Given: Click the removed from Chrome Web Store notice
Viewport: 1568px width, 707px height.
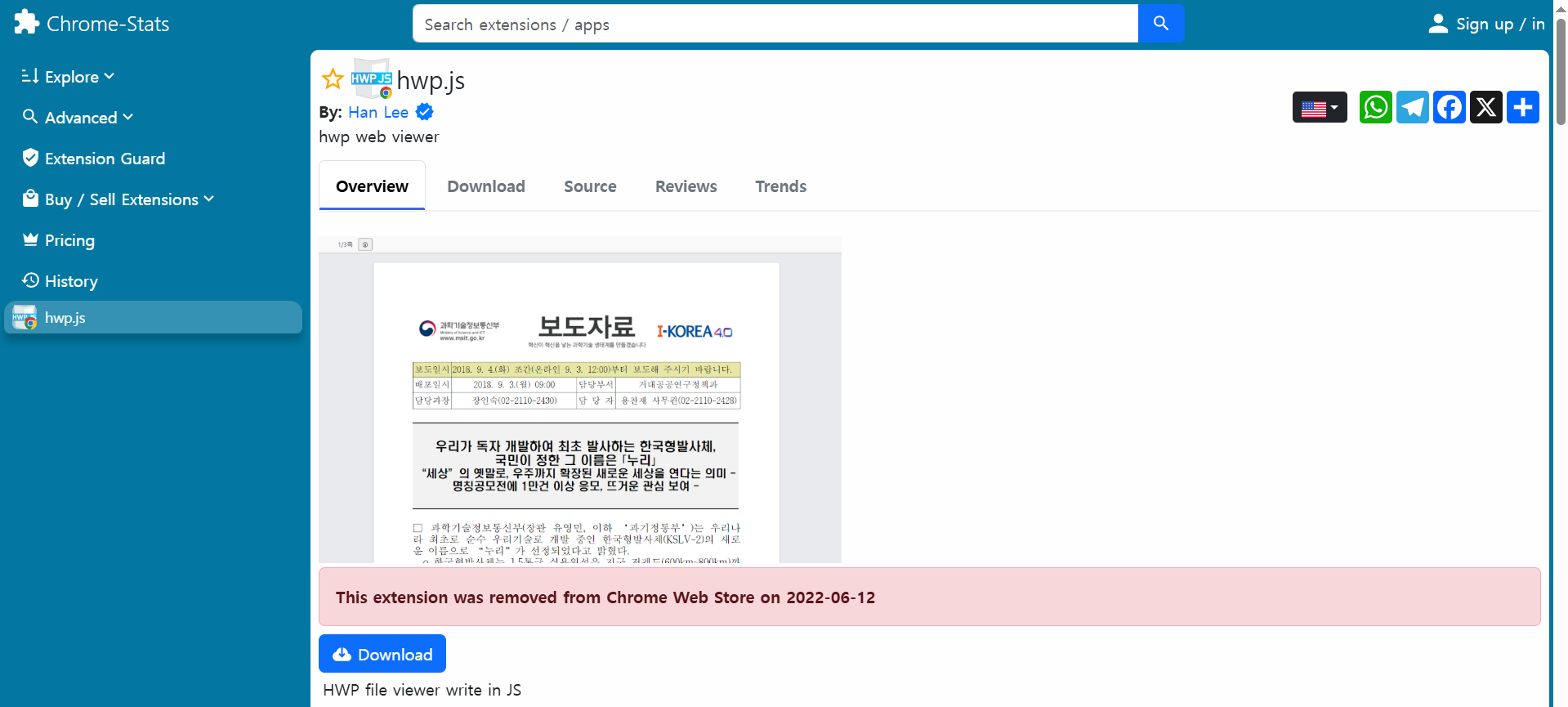Looking at the screenshot, I should pos(930,597).
